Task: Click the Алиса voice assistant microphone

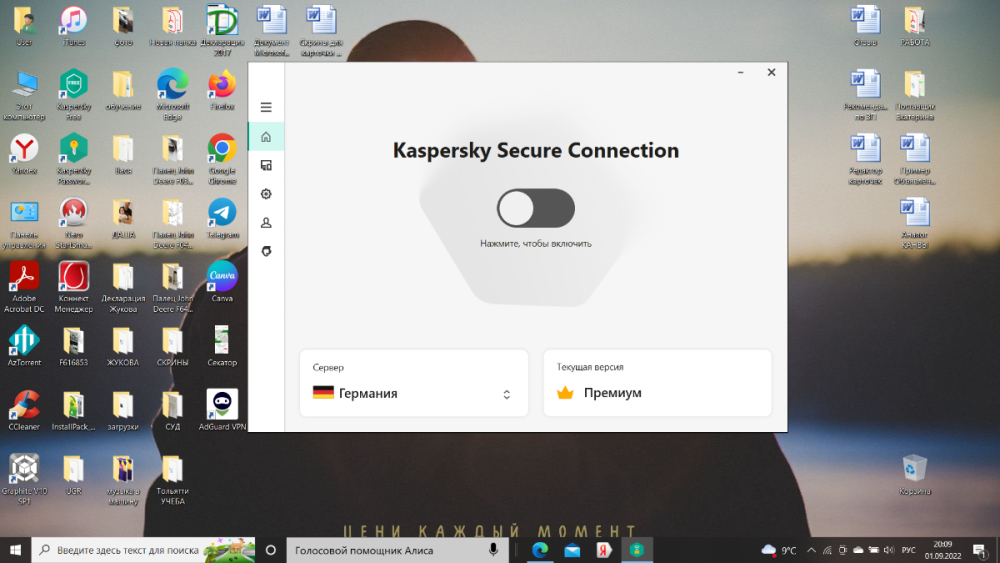Action: 493,550
